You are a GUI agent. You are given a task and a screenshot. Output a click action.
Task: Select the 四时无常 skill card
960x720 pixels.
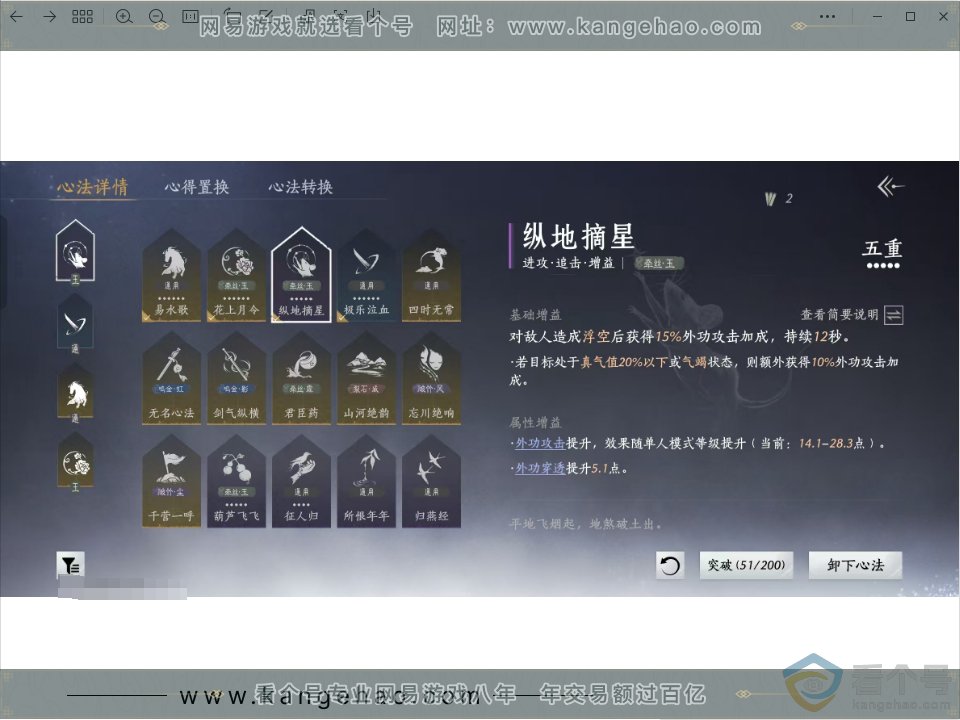[431, 275]
